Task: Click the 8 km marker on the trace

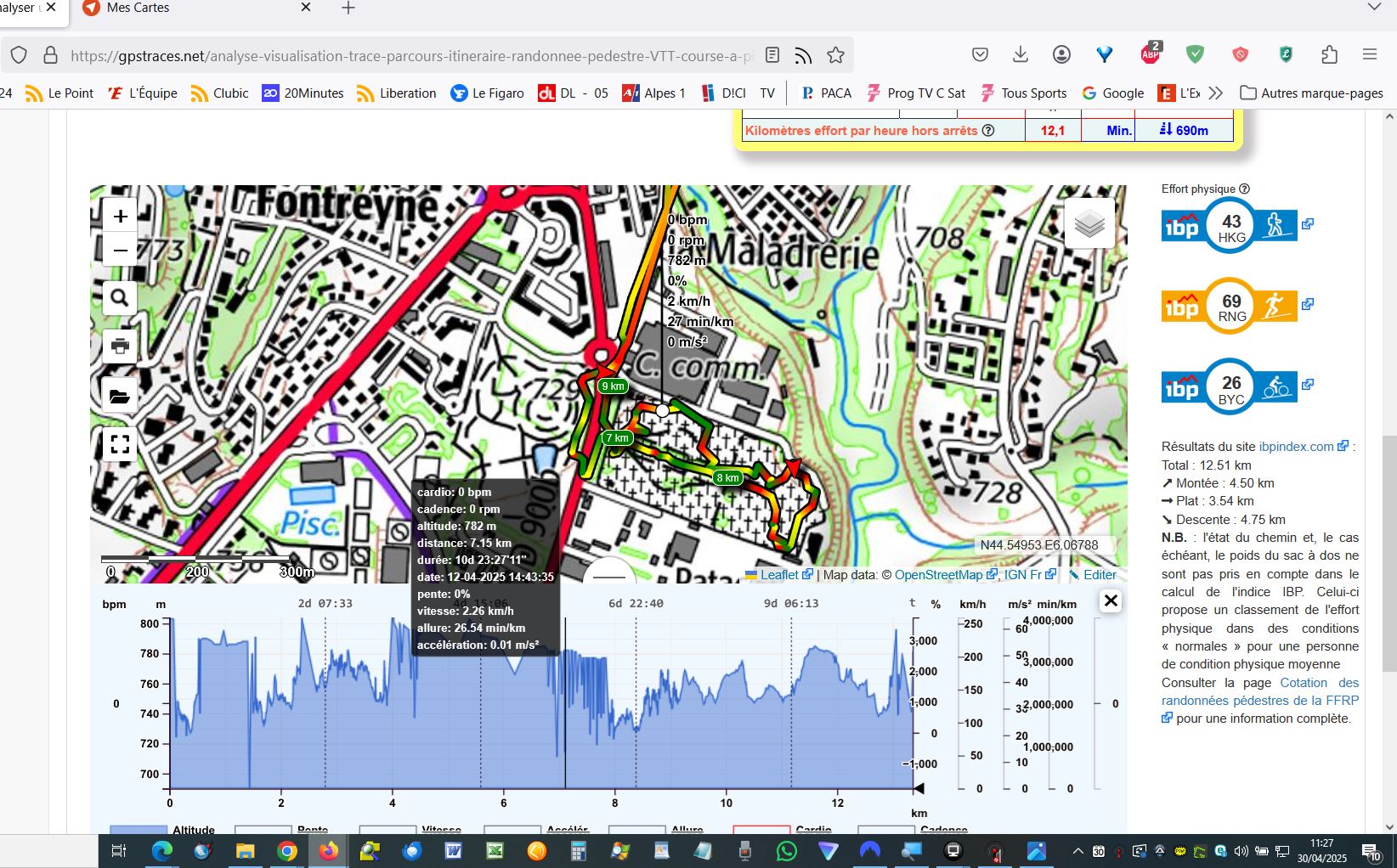Action: pyautogui.click(x=728, y=478)
